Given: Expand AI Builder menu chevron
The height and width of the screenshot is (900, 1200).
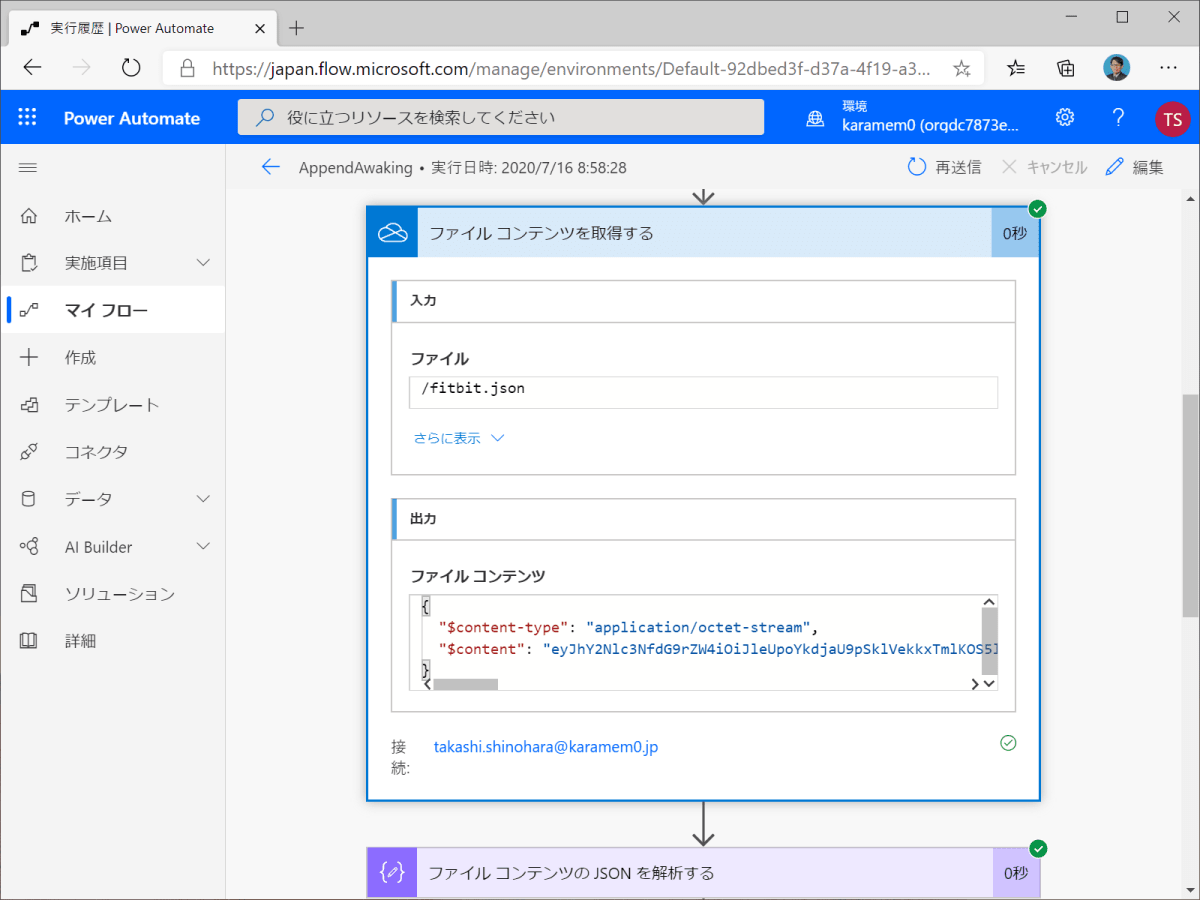Looking at the screenshot, I should [x=203, y=546].
